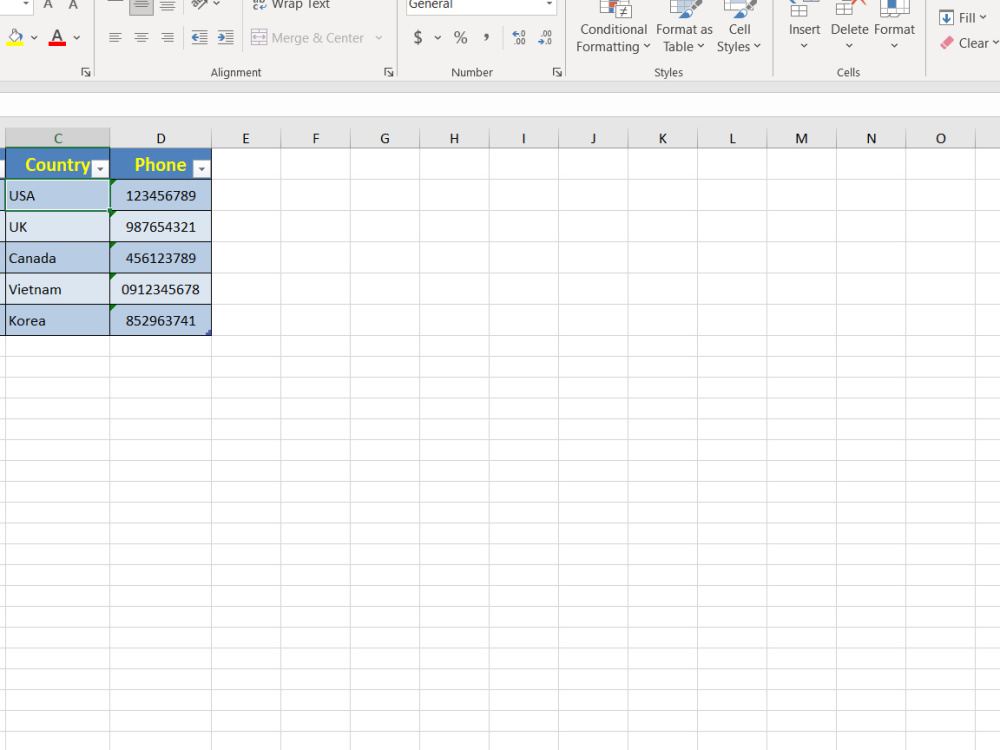Toggle Wrap Text
Screen dimensions: 1000x750
(291, 5)
